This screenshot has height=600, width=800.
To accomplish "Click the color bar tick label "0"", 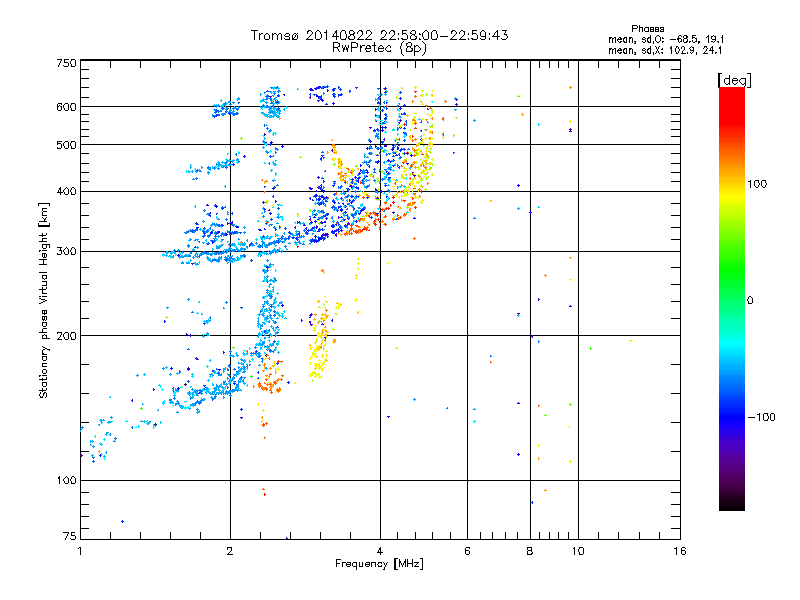I will pos(750,300).
